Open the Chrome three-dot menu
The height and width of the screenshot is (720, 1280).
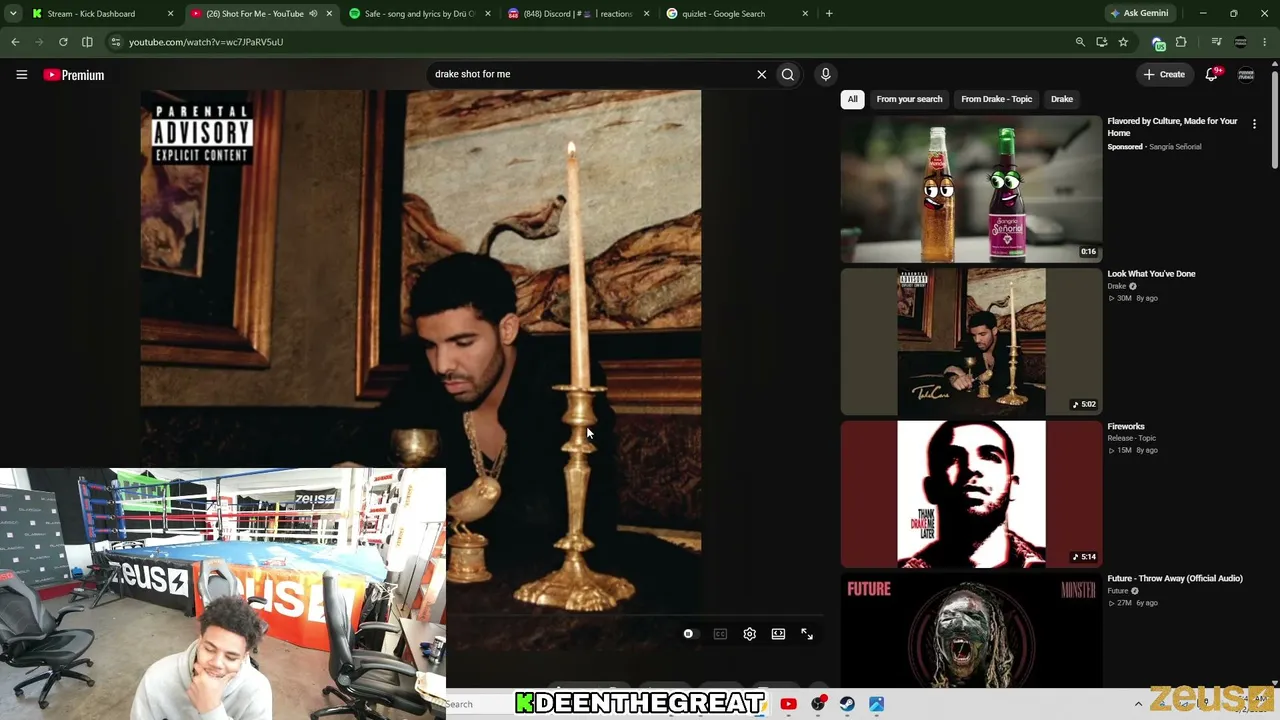click(x=1265, y=42)
